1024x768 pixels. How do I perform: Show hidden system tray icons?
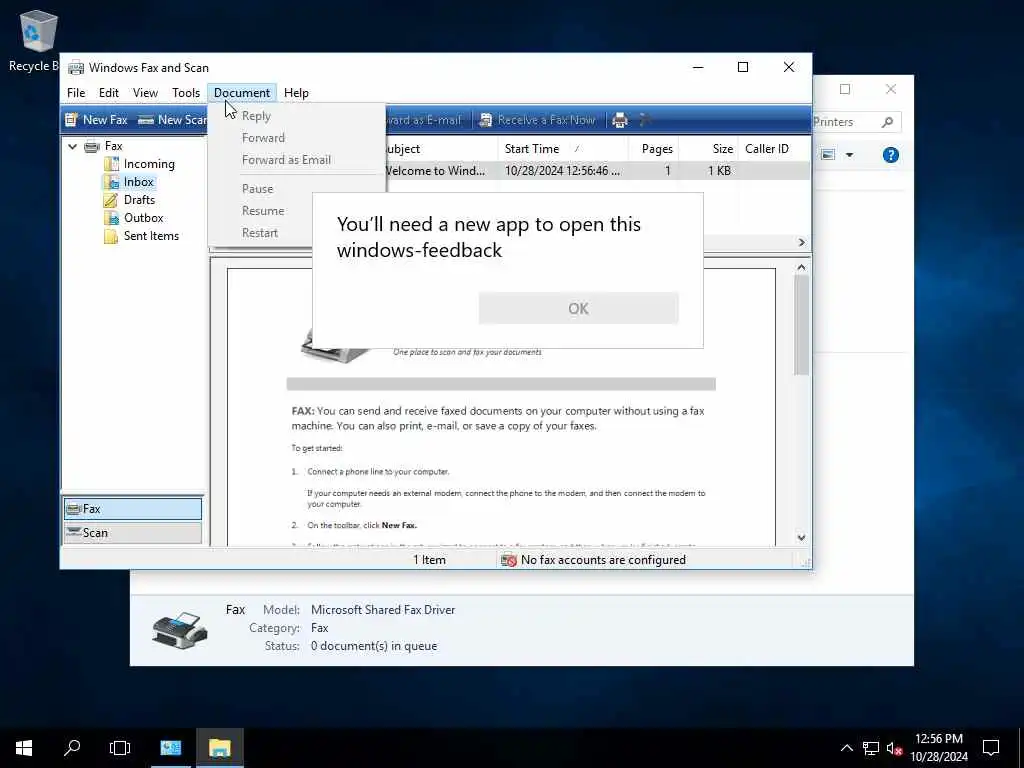click(846, 748)
